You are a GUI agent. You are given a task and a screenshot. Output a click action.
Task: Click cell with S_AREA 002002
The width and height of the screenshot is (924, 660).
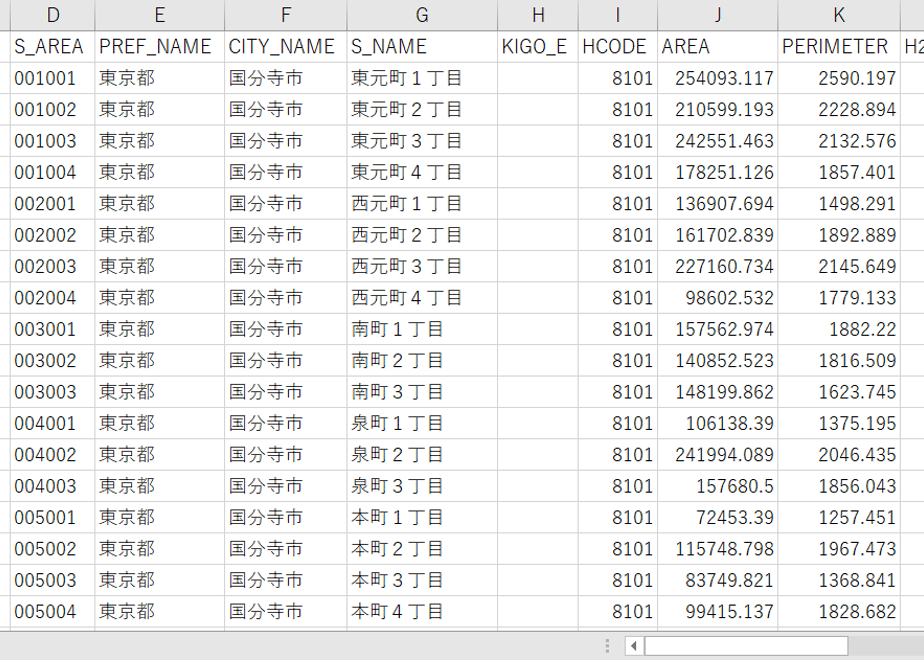52,235
